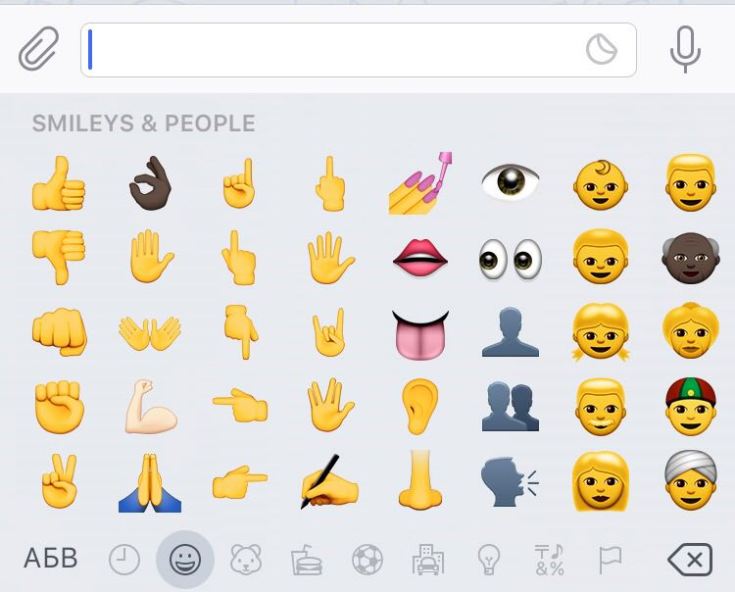Open the Animals & Nature bear tab
735x592 pixels.
[246, 559]
